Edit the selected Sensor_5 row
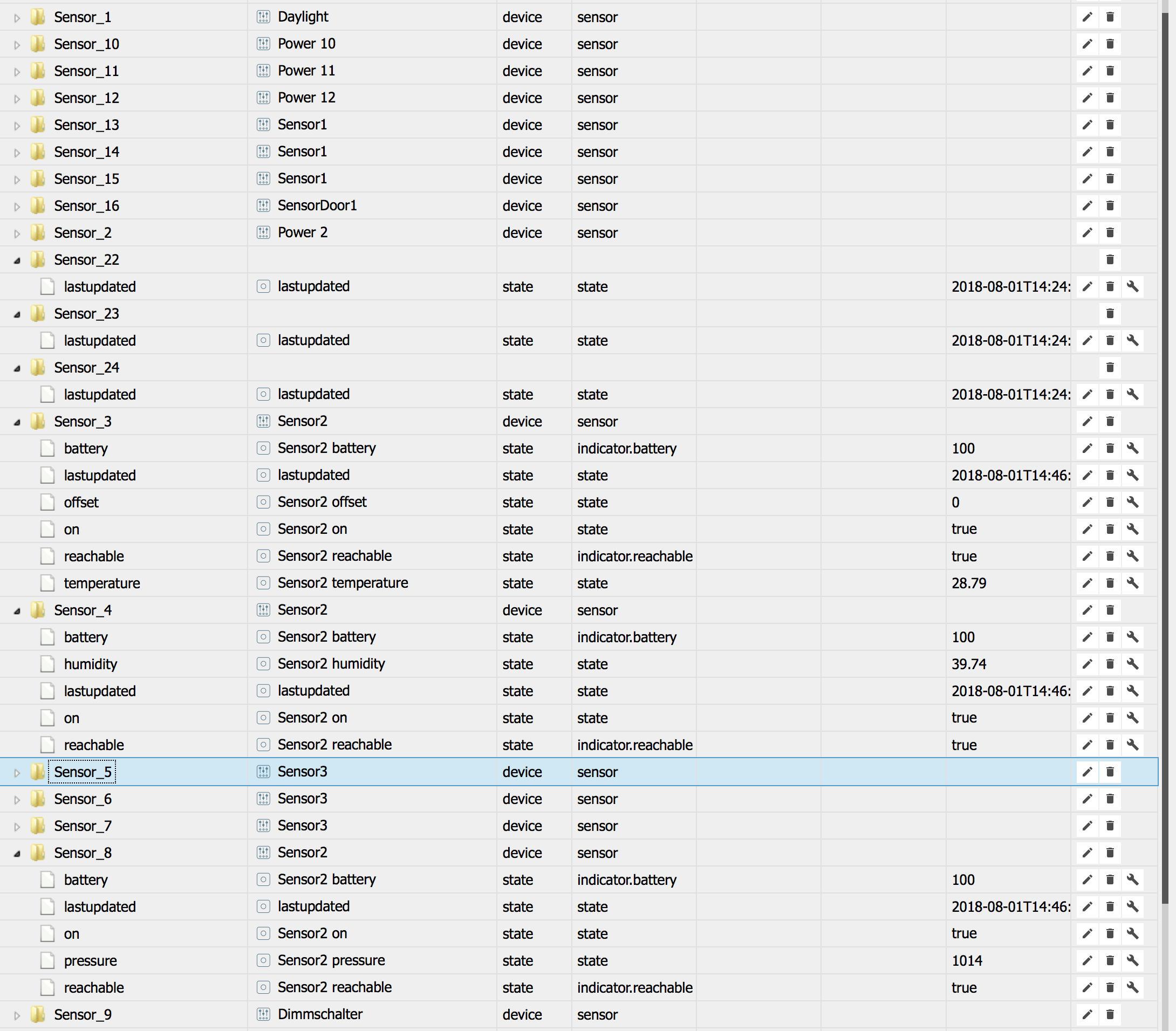The width and height of the screenshot is (1176, 1031). 1087,772
